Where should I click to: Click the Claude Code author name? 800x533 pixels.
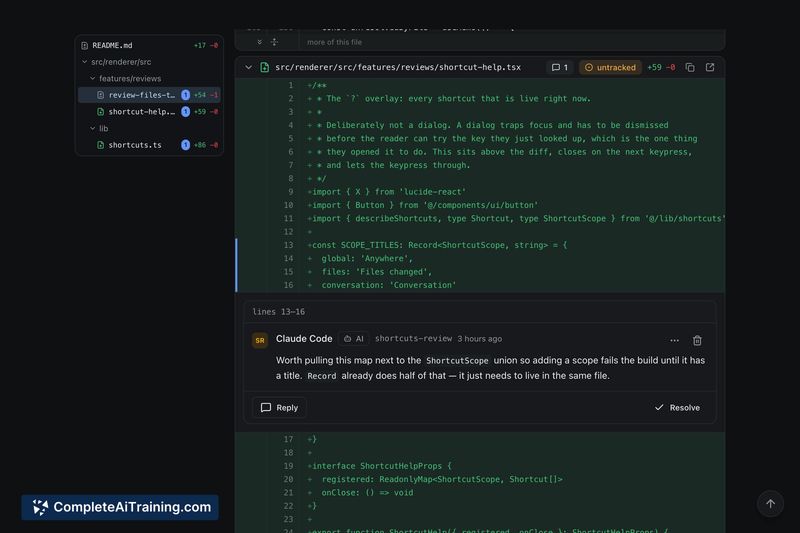pyautogui.click(x=304, y=339)
